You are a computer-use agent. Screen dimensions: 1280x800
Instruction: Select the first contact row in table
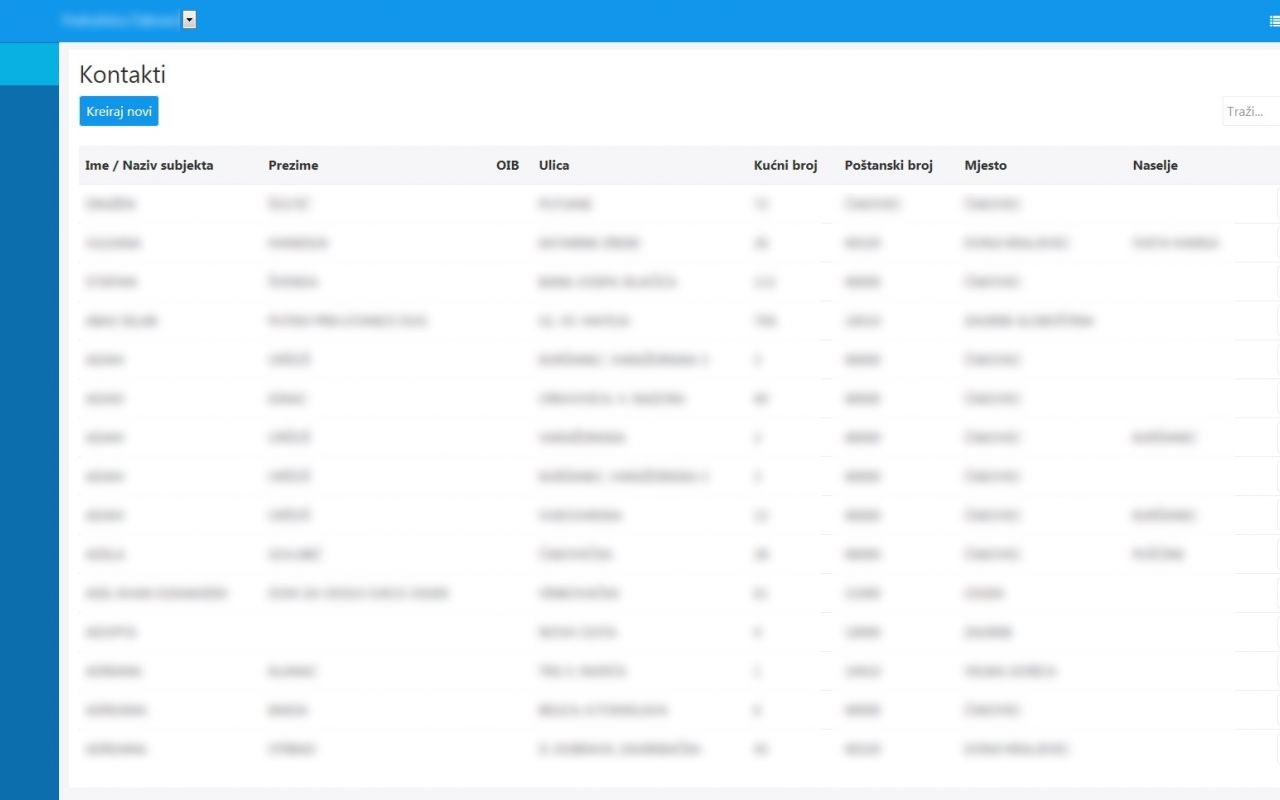(x=110, y=204)
